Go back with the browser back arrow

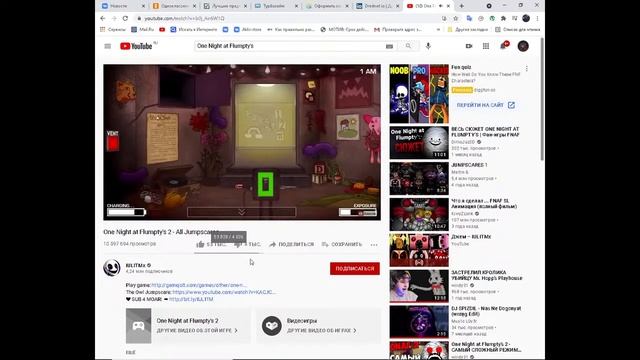pyautogui.click(x=103, y=18)
